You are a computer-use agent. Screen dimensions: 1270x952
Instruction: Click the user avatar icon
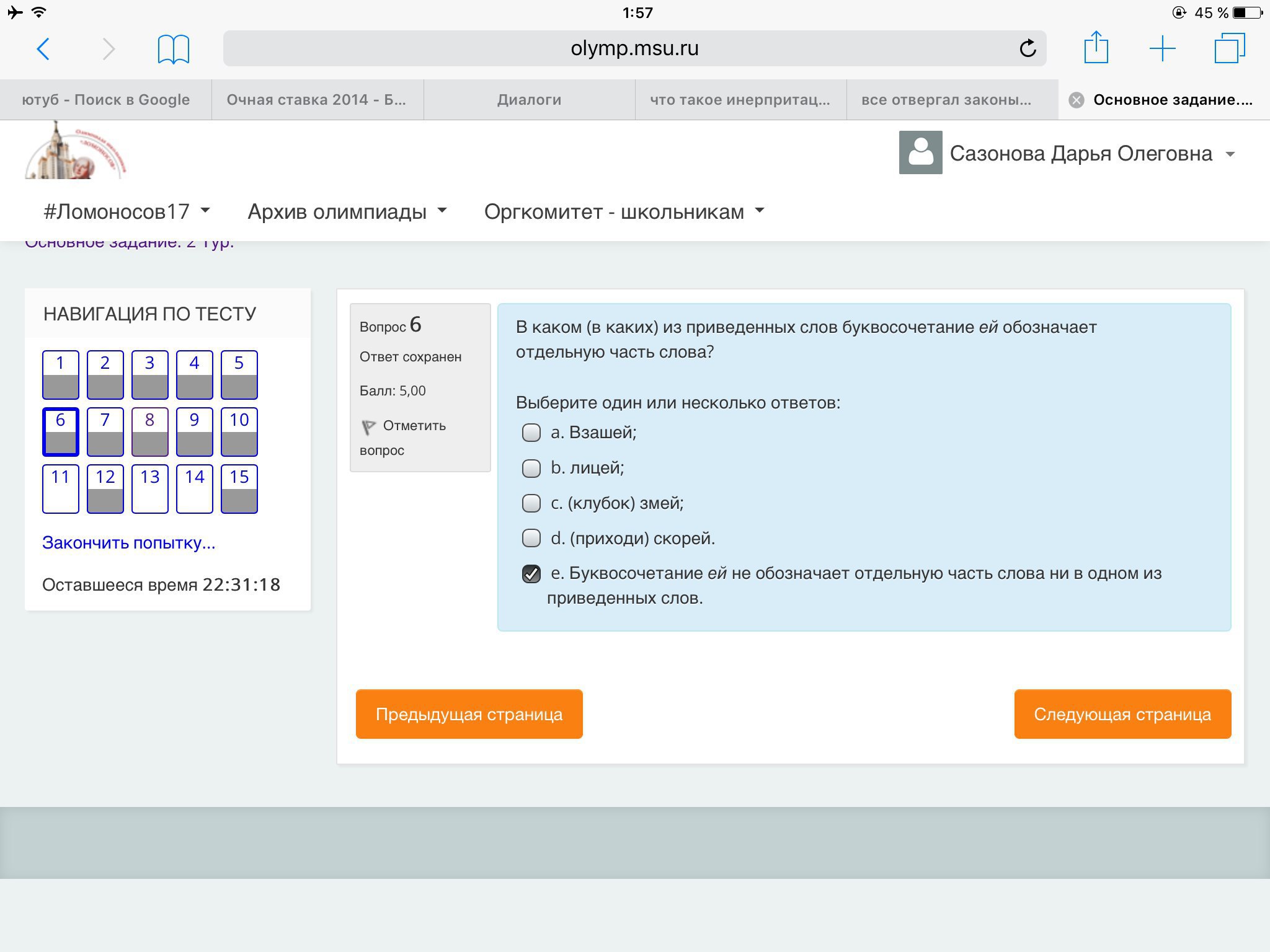(920, 152)
